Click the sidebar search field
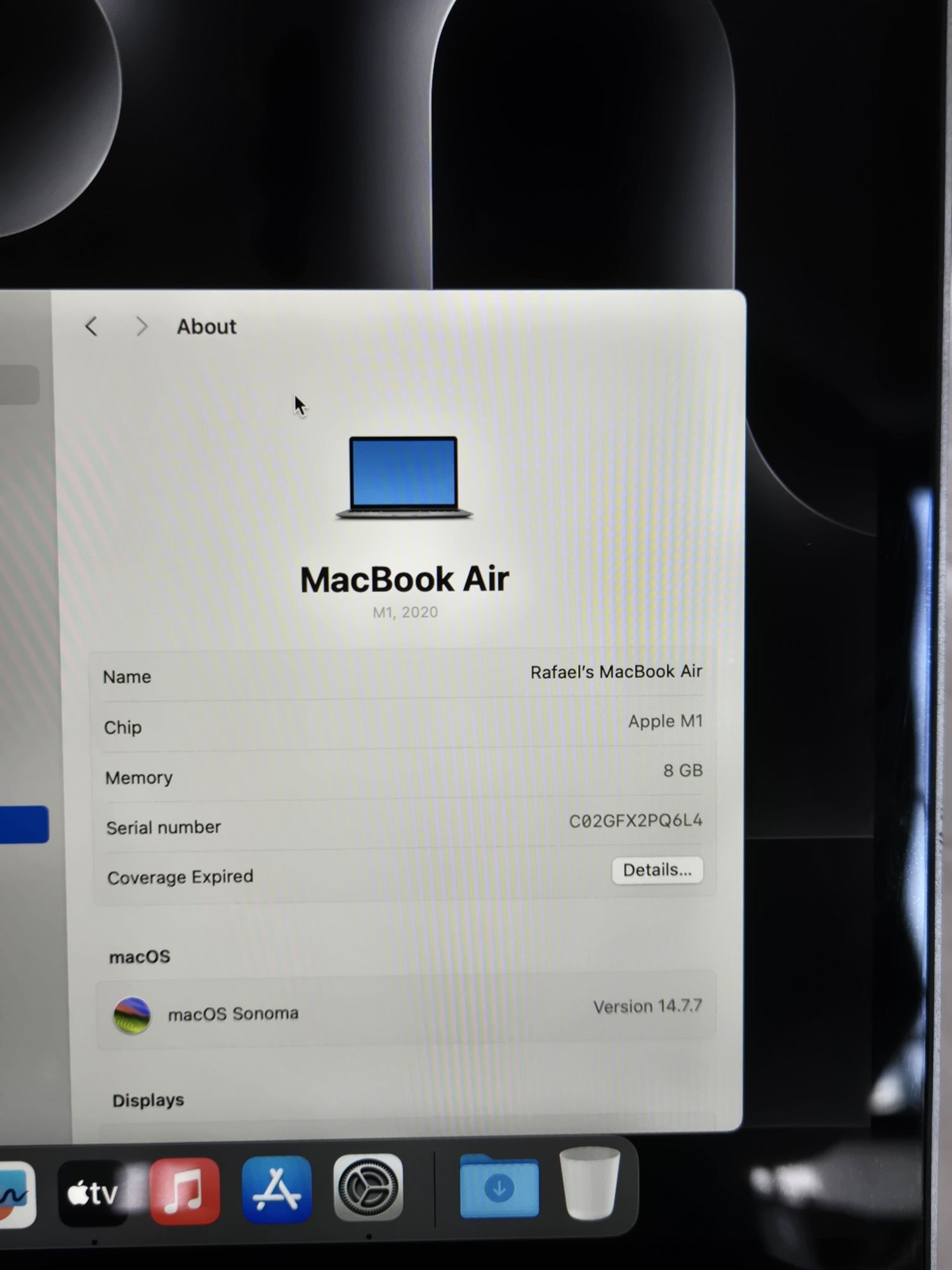This screenshot has width=952, height=1270. coord(20,385)
